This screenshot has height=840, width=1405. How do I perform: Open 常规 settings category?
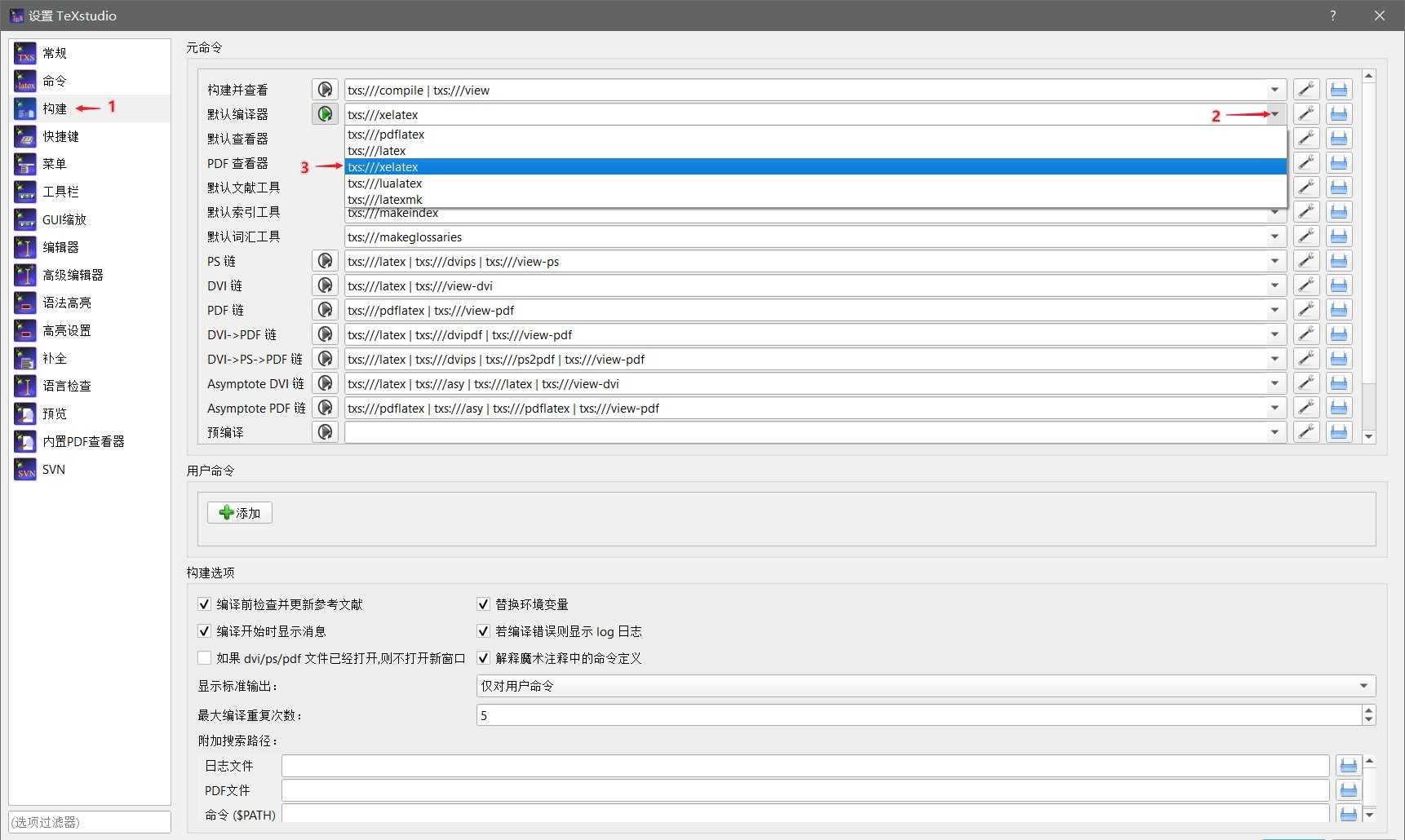(91, 53)
